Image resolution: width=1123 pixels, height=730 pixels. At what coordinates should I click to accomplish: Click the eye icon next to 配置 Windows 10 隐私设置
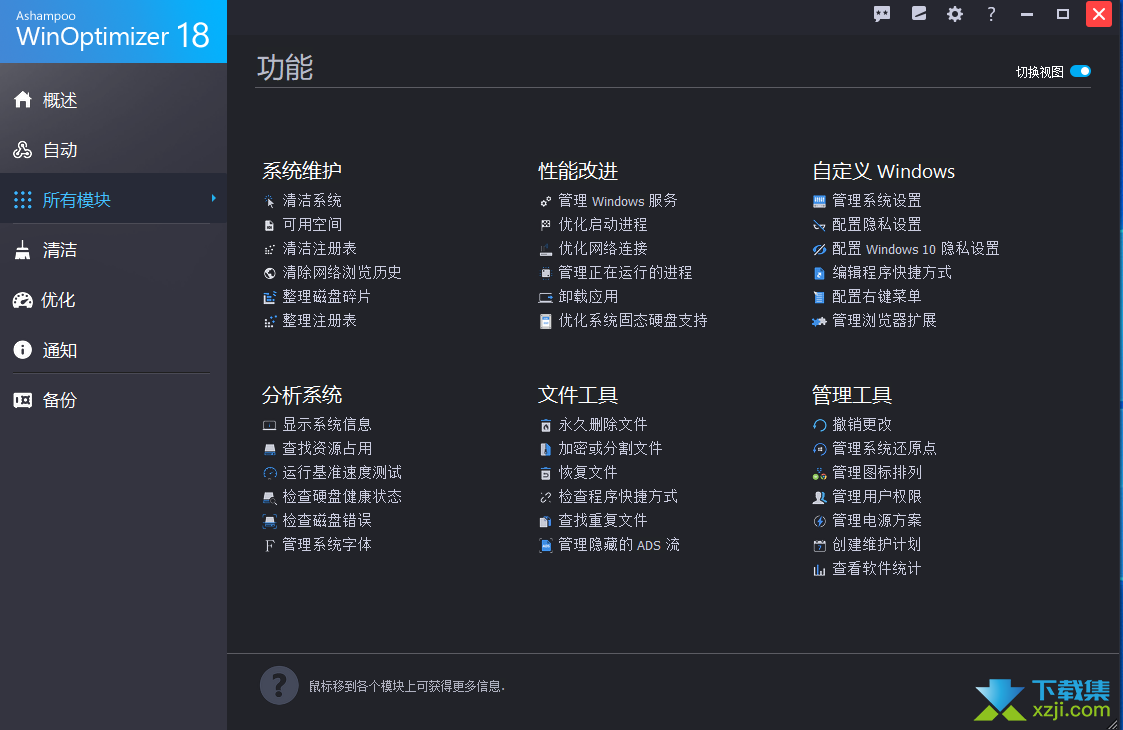[x=819, y=249]
